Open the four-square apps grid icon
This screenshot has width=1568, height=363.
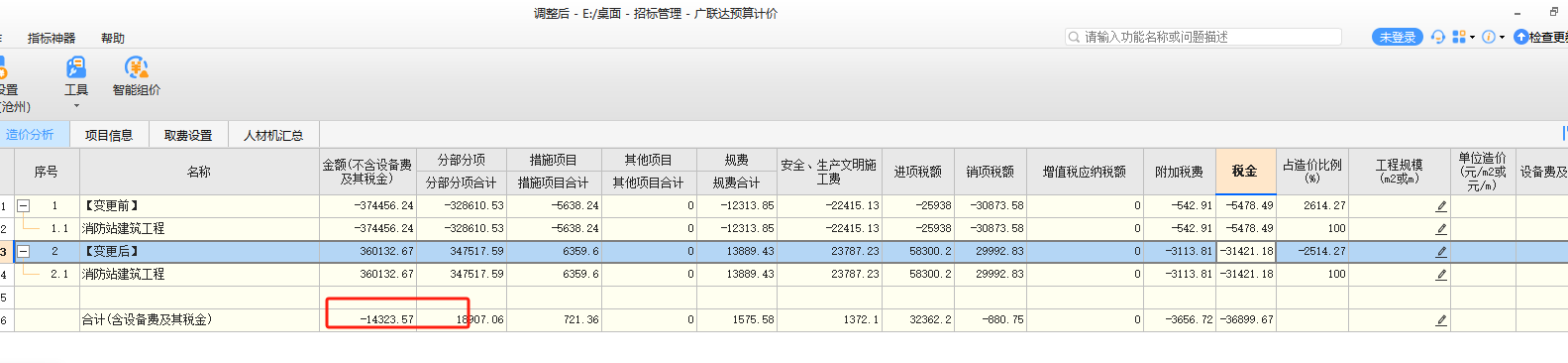pyautogui.click(x=1458, y=37)
